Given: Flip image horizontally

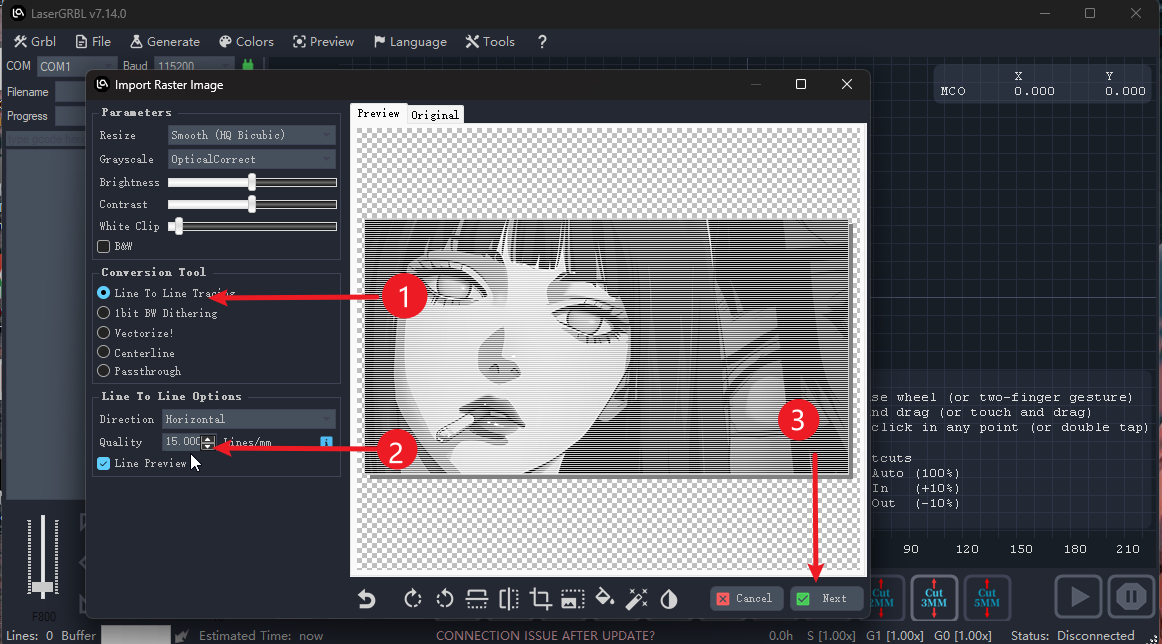Looking at the screenshot, I should click(509, 599).
